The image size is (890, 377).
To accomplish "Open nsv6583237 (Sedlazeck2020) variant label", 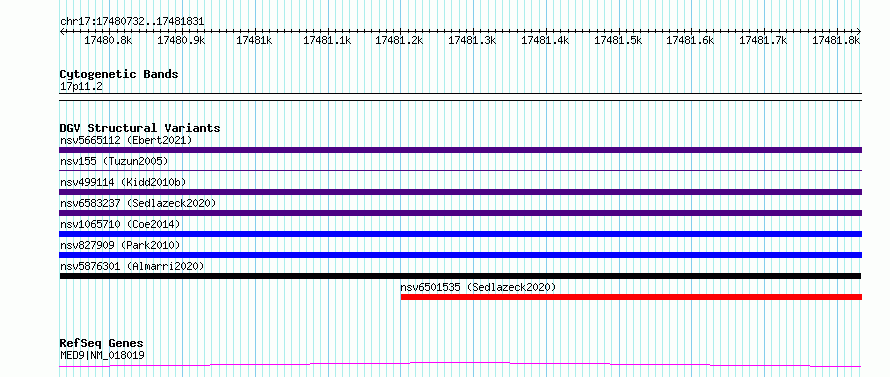I will click(138, 203).
